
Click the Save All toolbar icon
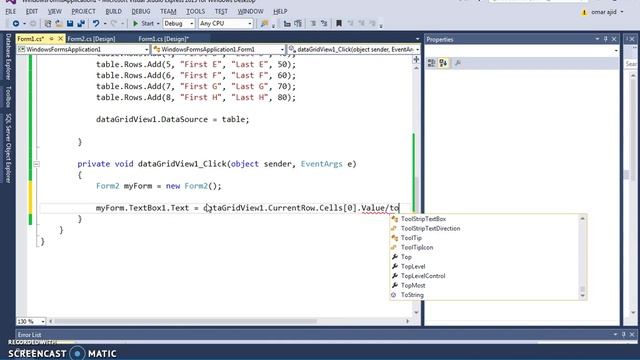click(x=81, y=24)
